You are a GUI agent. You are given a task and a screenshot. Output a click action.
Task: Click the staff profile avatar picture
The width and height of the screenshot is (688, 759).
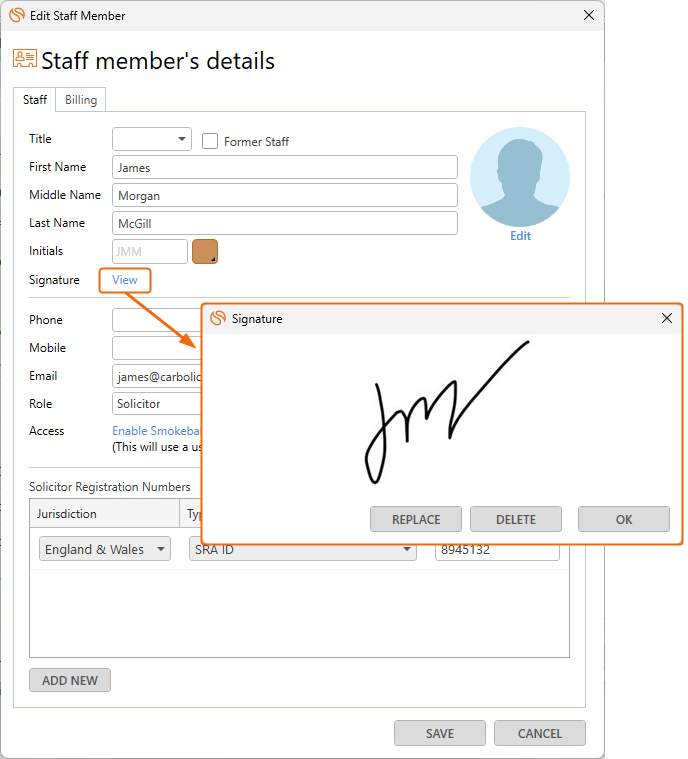click(x=520, y=177)
